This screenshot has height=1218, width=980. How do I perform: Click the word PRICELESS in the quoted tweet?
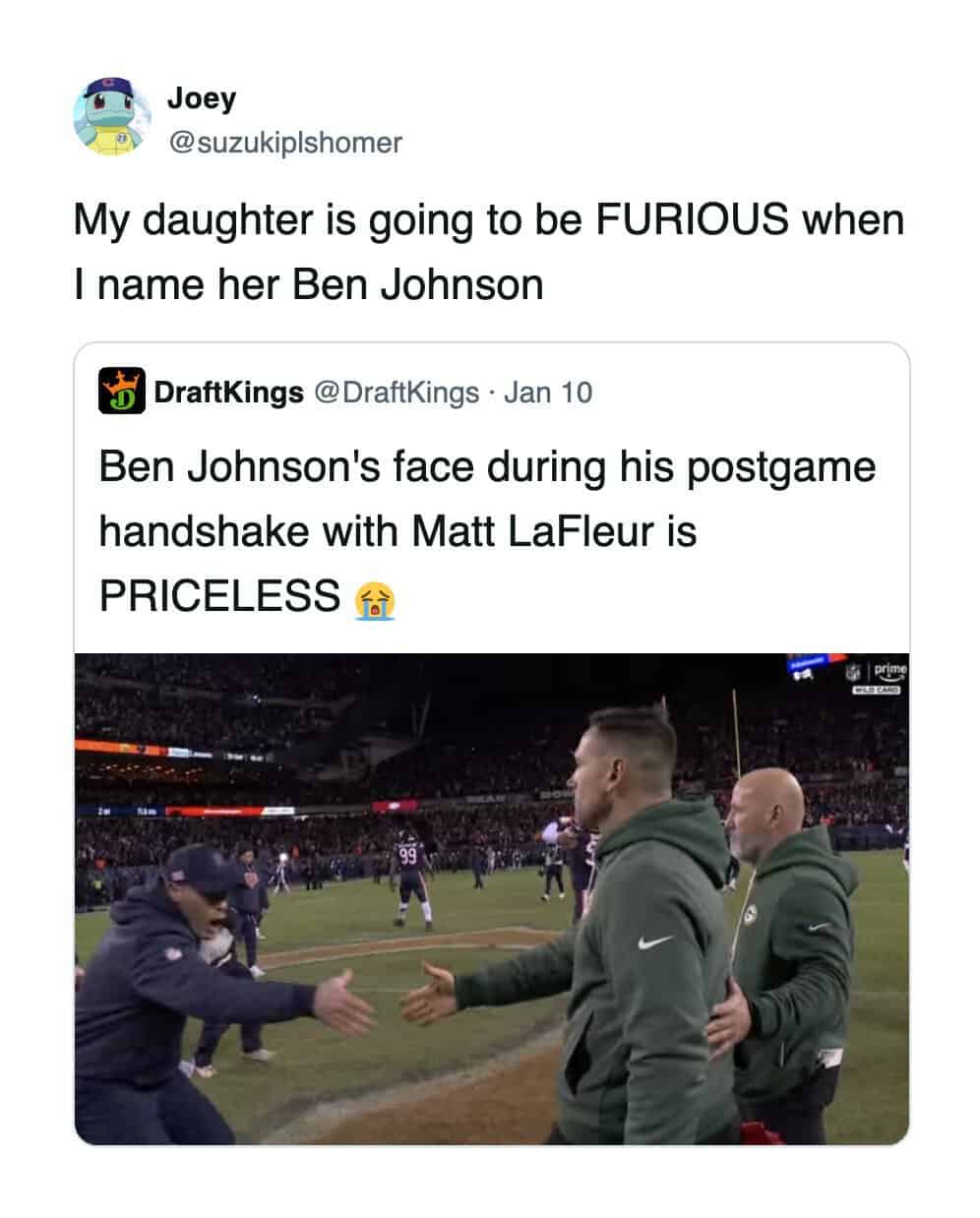[x=219, y=595]
